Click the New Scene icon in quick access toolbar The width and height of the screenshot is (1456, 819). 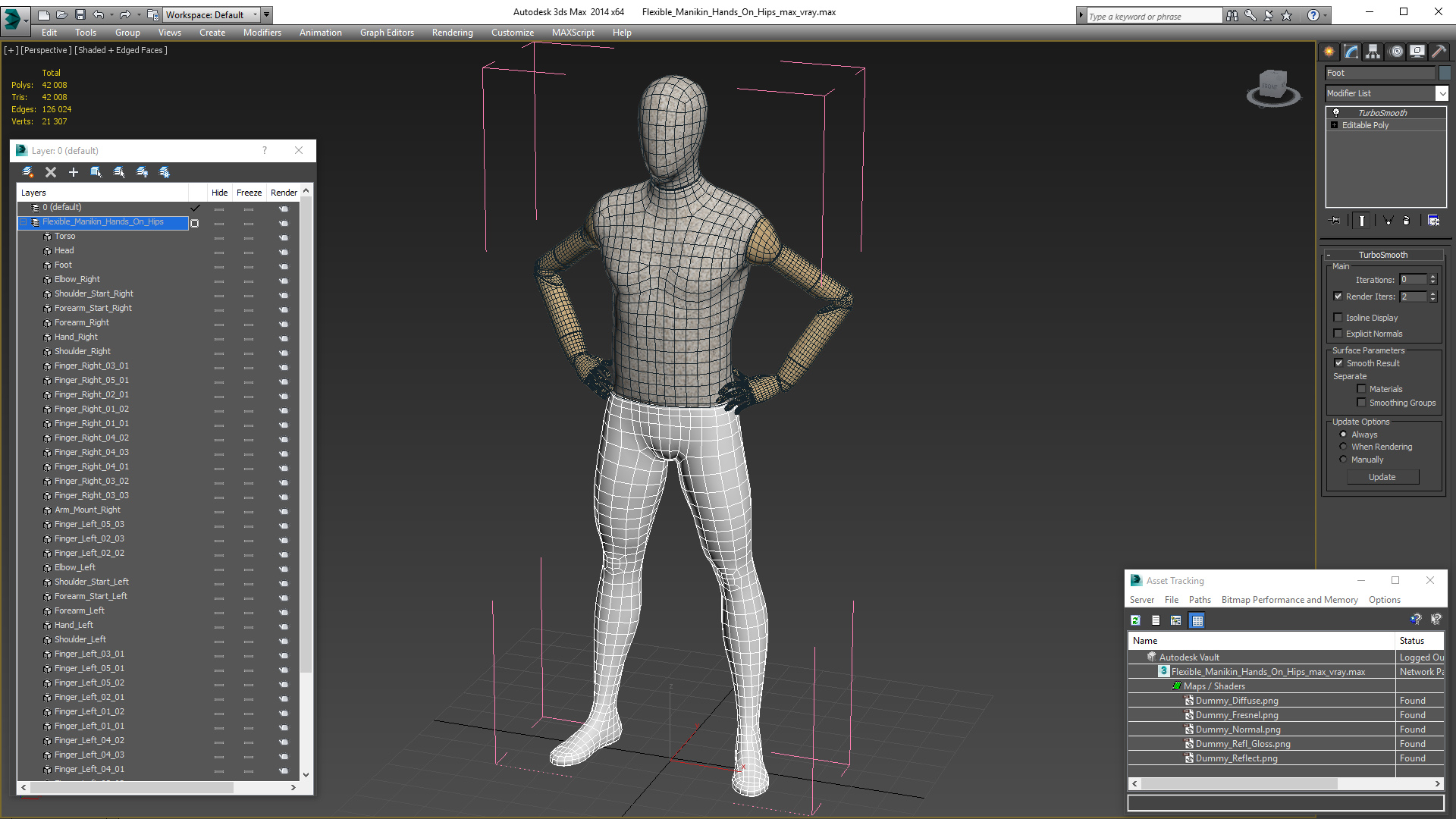pyautogui.click(x=43, y=14)
